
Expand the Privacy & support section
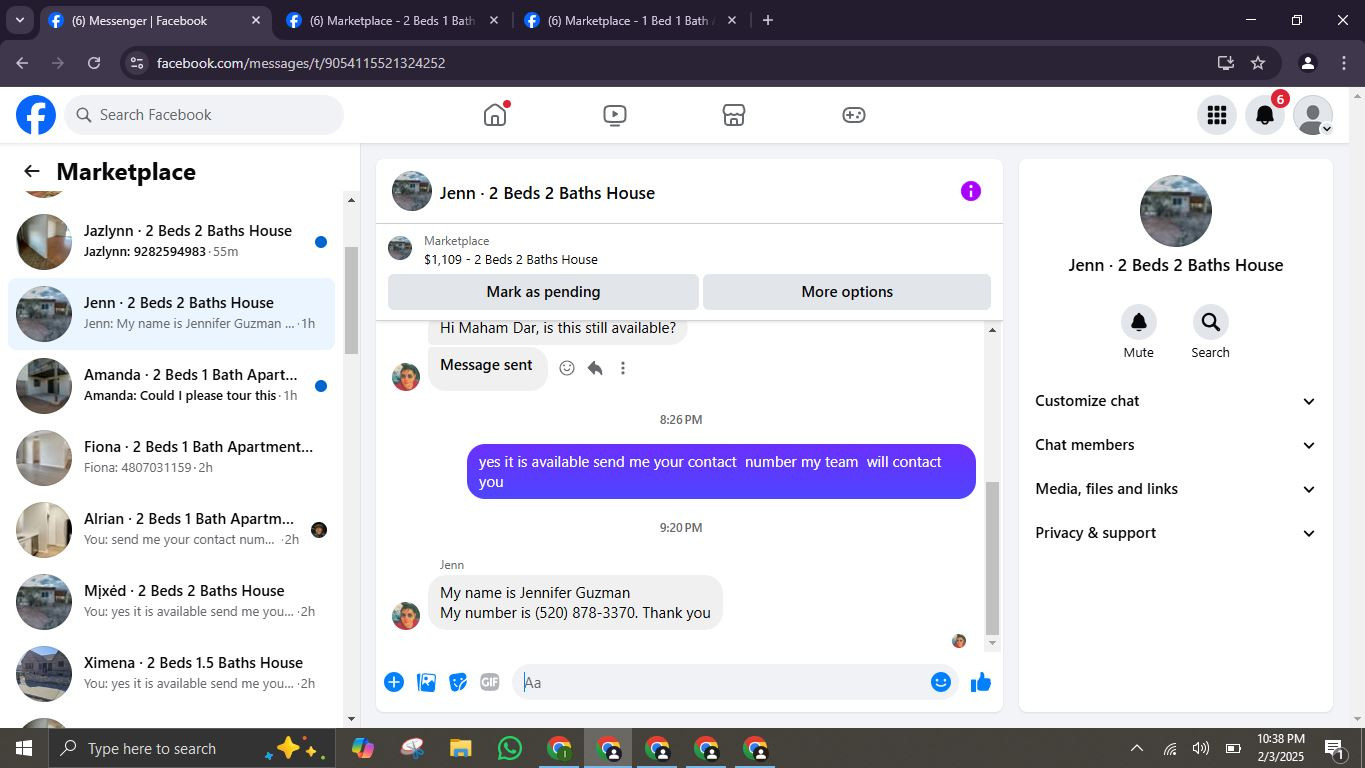[x=1175, y=533]
